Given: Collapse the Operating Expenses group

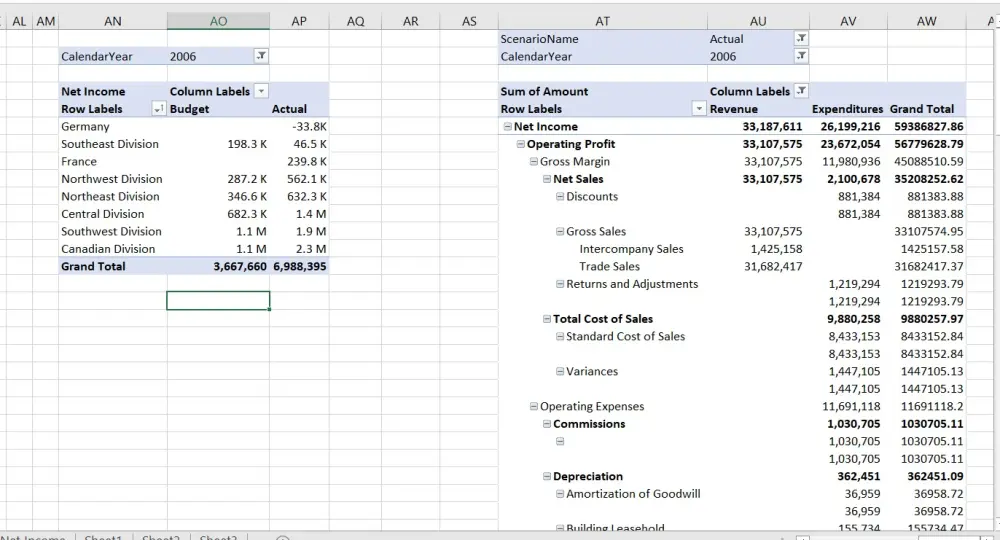Looking at the screenshot, I should pos(533,407).
